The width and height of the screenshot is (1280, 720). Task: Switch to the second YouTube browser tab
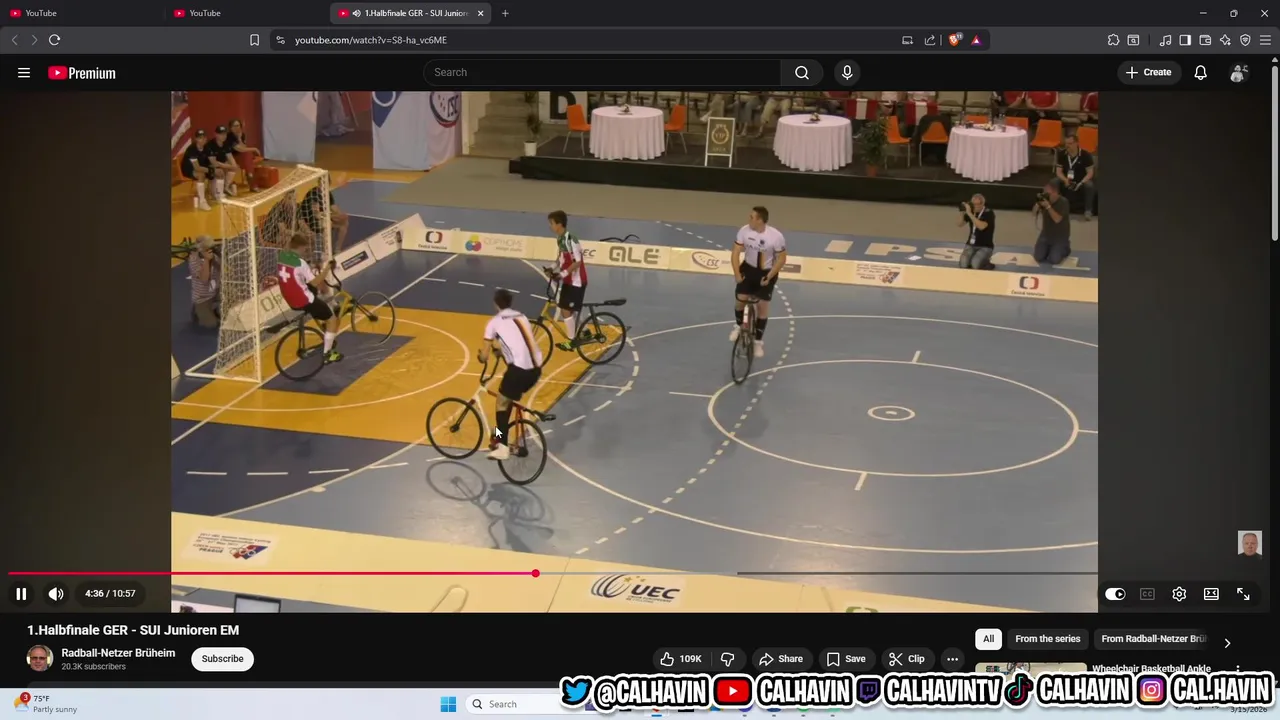pos(246,13)
